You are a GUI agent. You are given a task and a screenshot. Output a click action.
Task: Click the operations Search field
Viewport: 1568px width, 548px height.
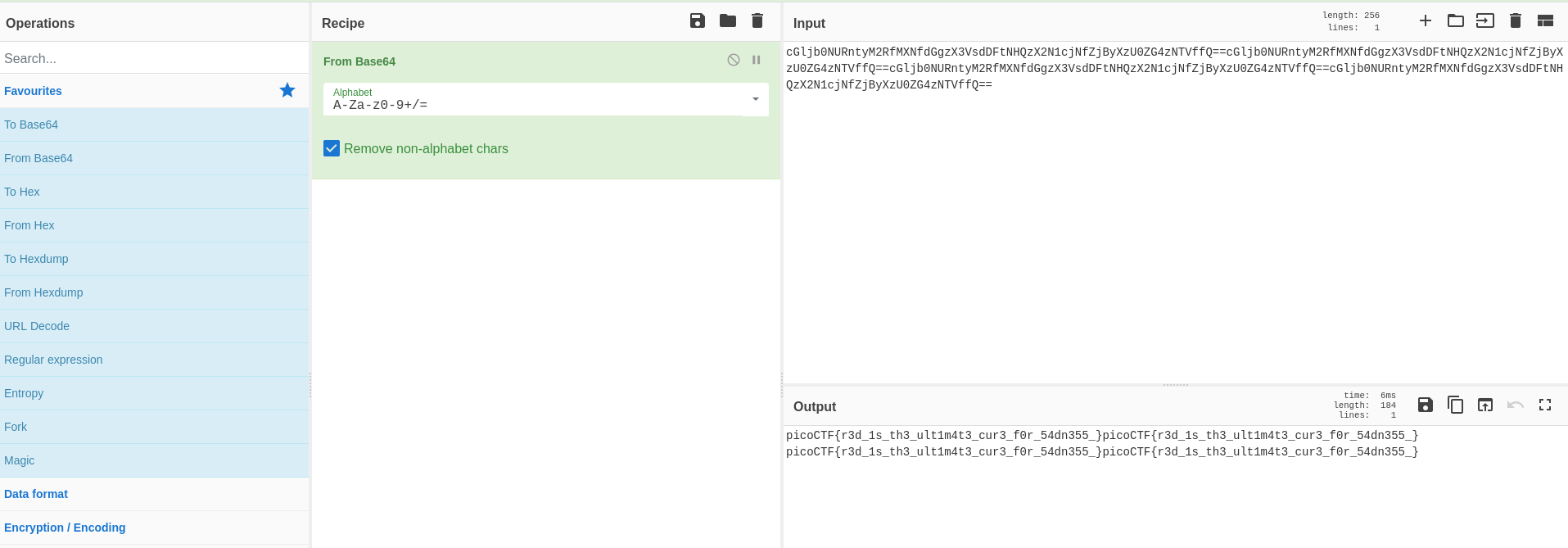tap(154, 58)
